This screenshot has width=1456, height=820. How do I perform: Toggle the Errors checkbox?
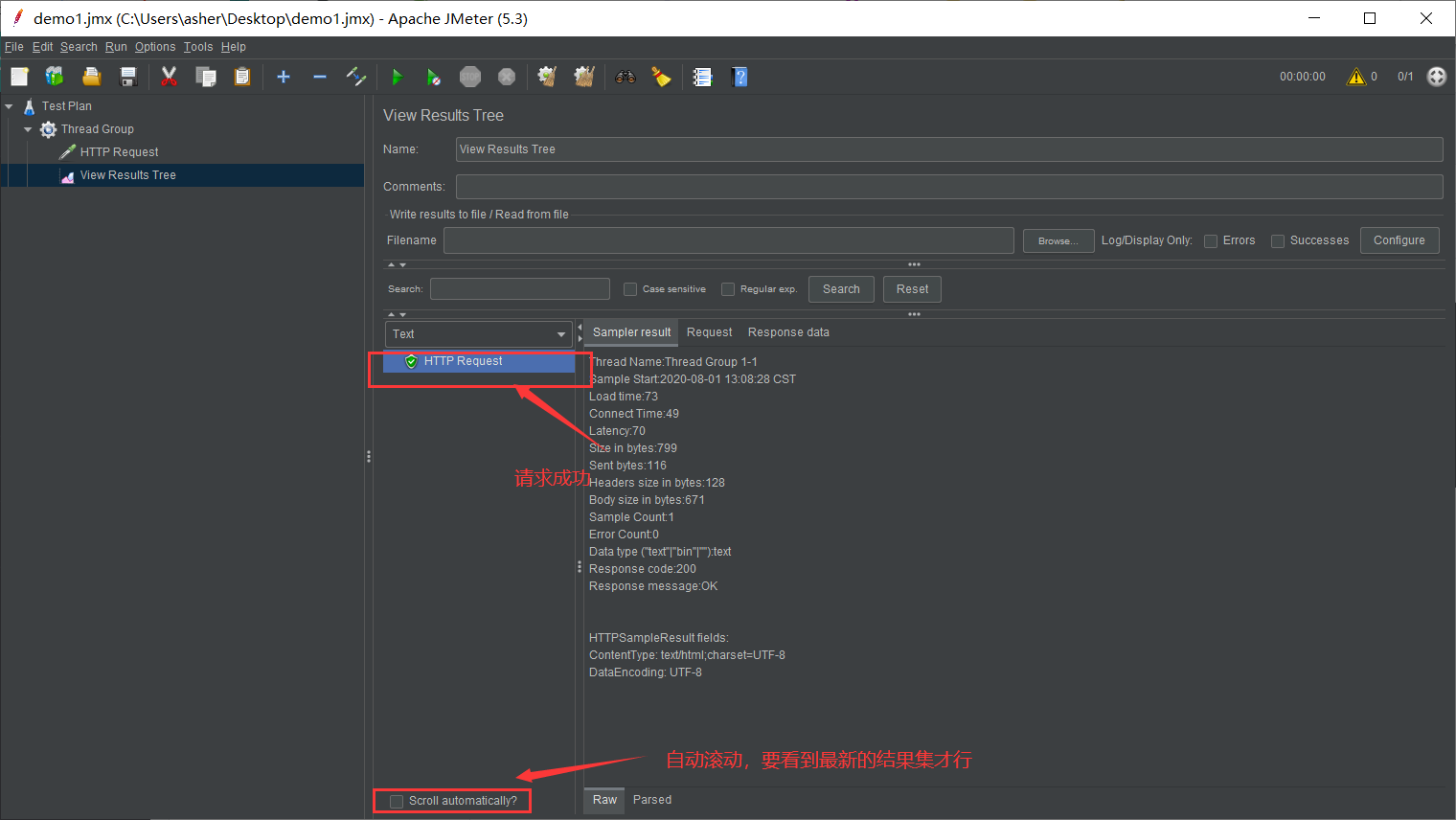pyautogui.click(x=1211, y=241)
